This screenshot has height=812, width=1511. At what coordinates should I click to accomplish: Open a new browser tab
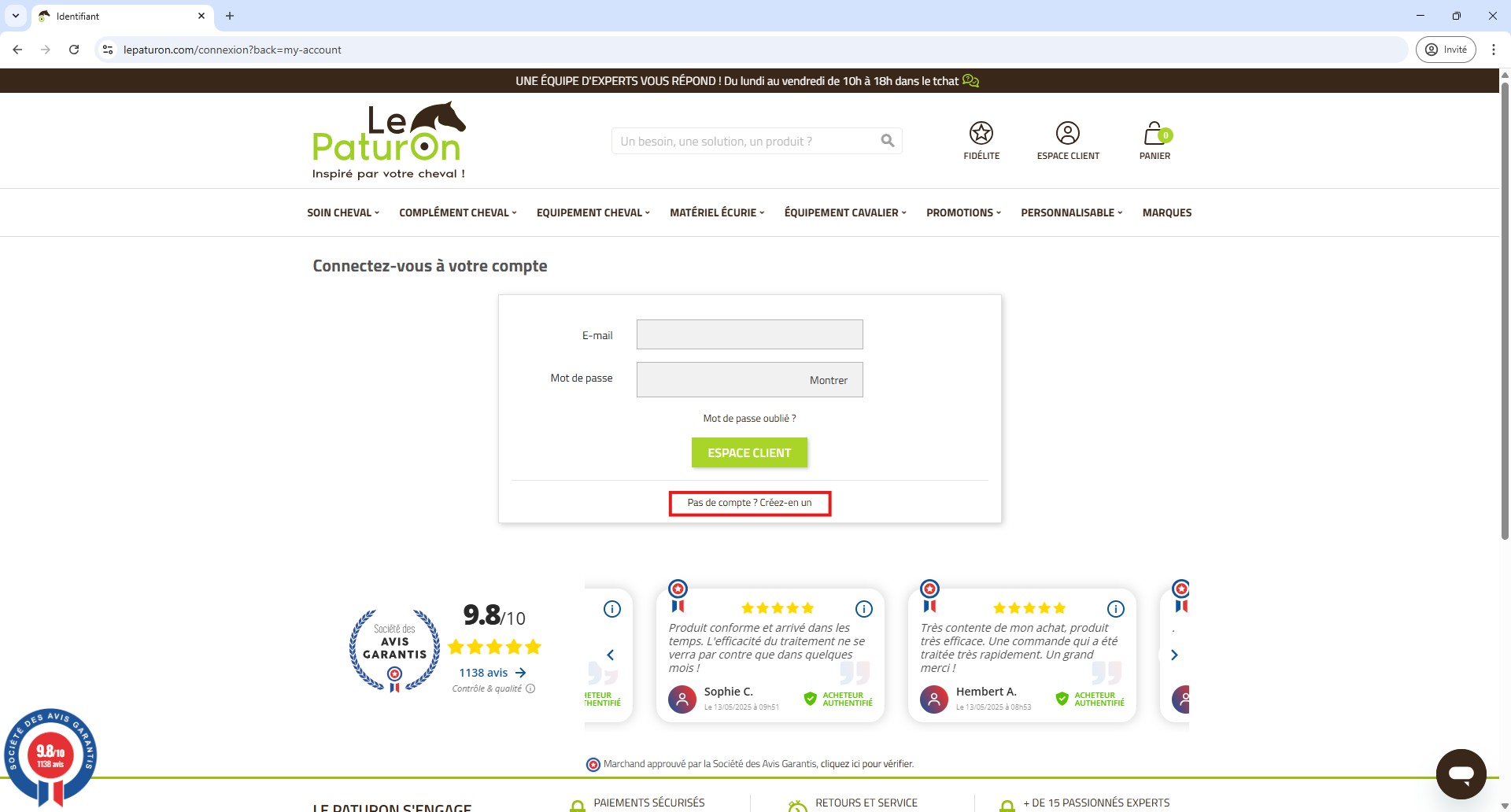point(230,16)
